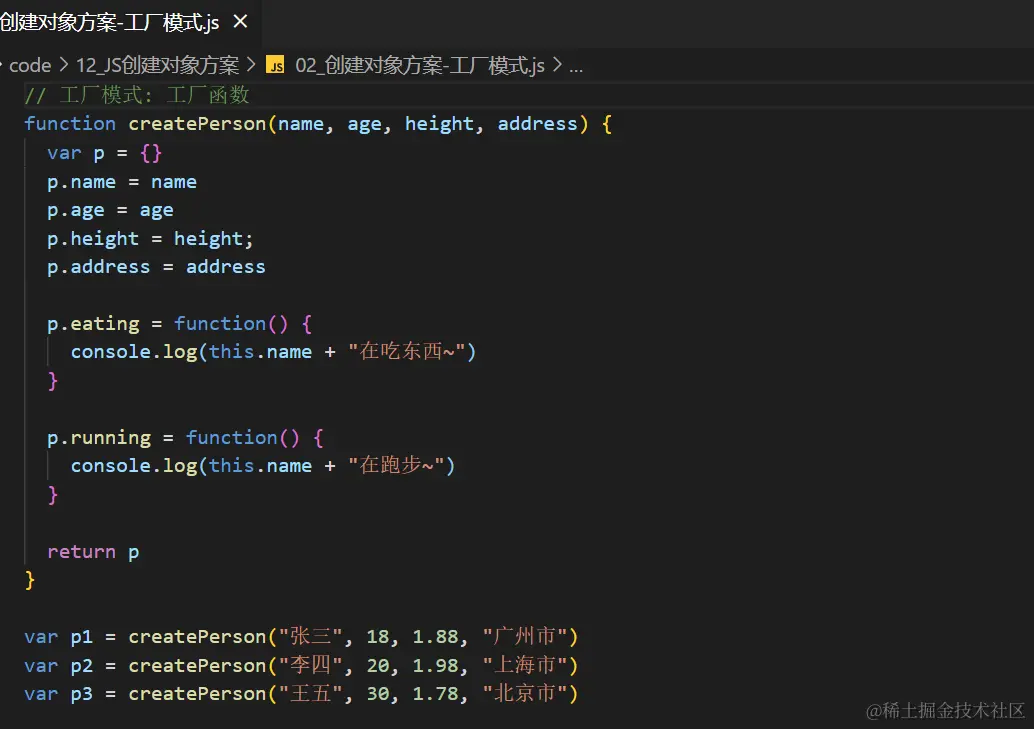Click the JS file icon in breadcrumb
The image size is (1034, 729).
point(275,66)
